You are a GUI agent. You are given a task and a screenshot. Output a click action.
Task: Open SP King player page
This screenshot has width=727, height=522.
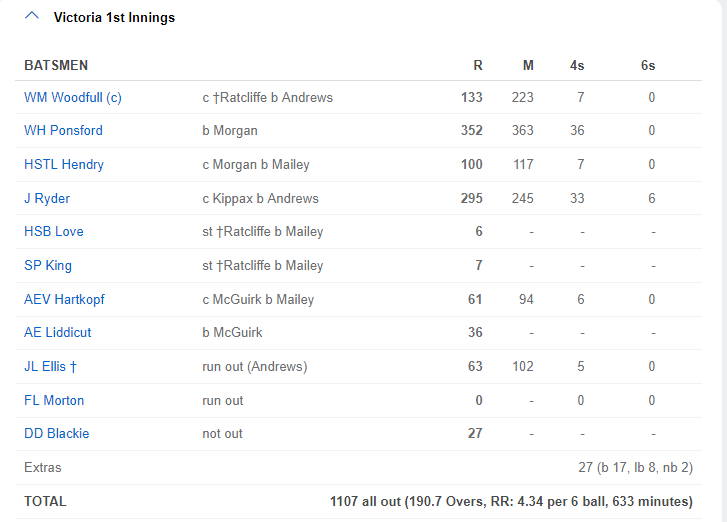48,266
